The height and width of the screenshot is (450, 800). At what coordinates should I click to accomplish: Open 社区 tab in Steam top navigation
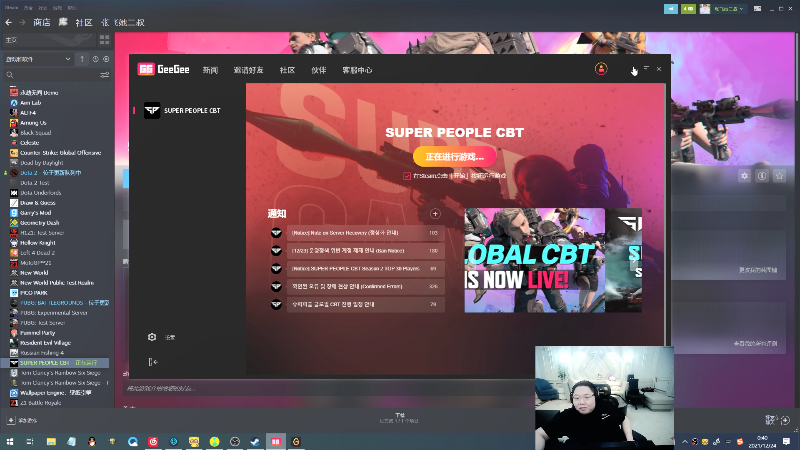pos(84,22)
